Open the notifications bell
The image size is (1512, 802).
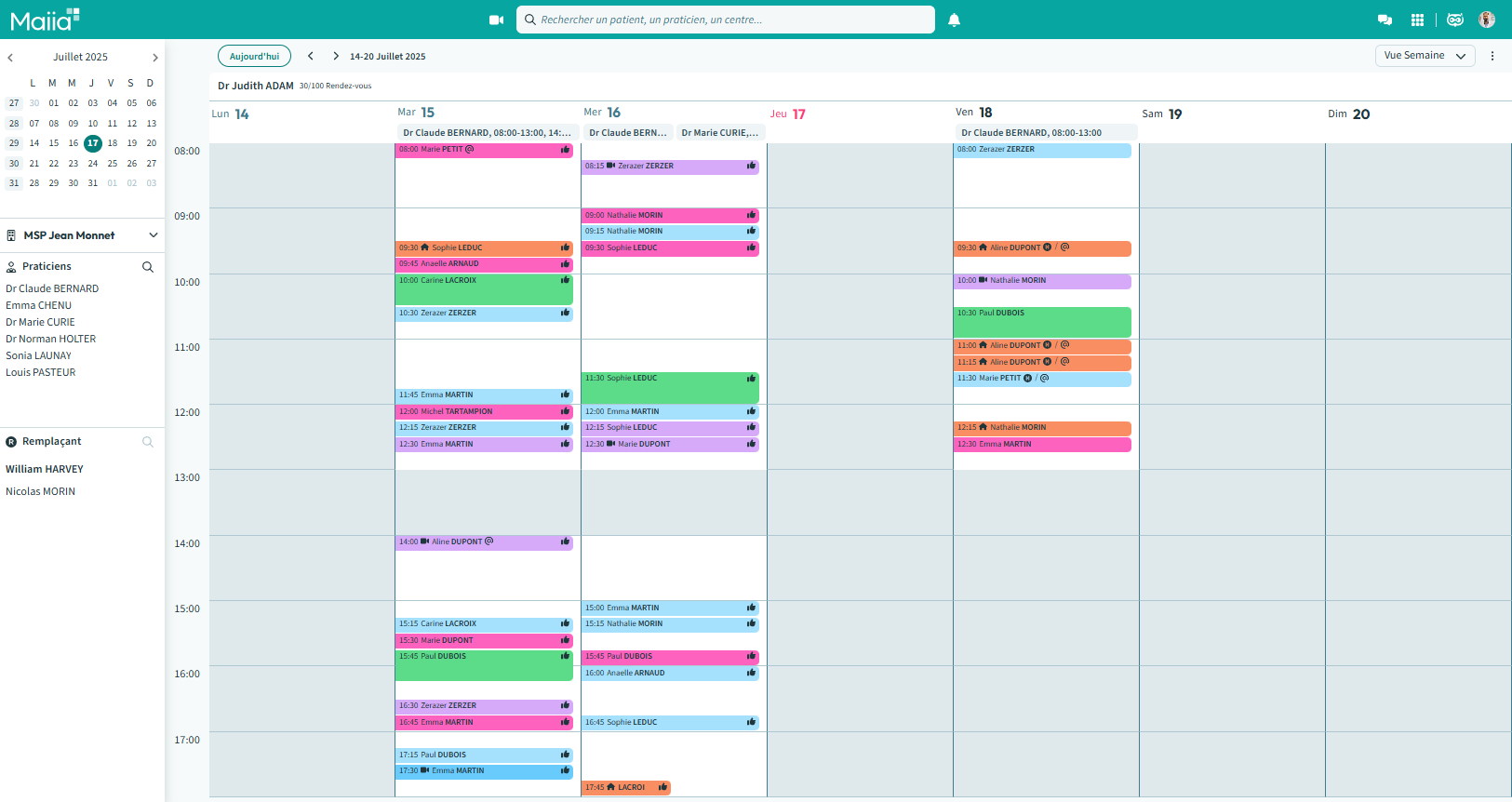tap(954, 20)
